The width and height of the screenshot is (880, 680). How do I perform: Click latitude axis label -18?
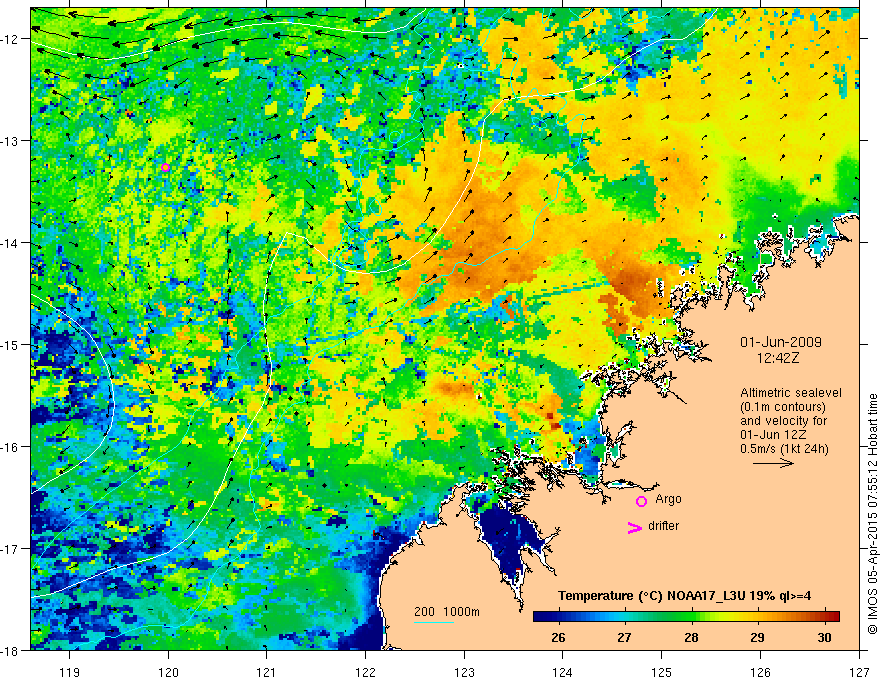coord(11,650)
